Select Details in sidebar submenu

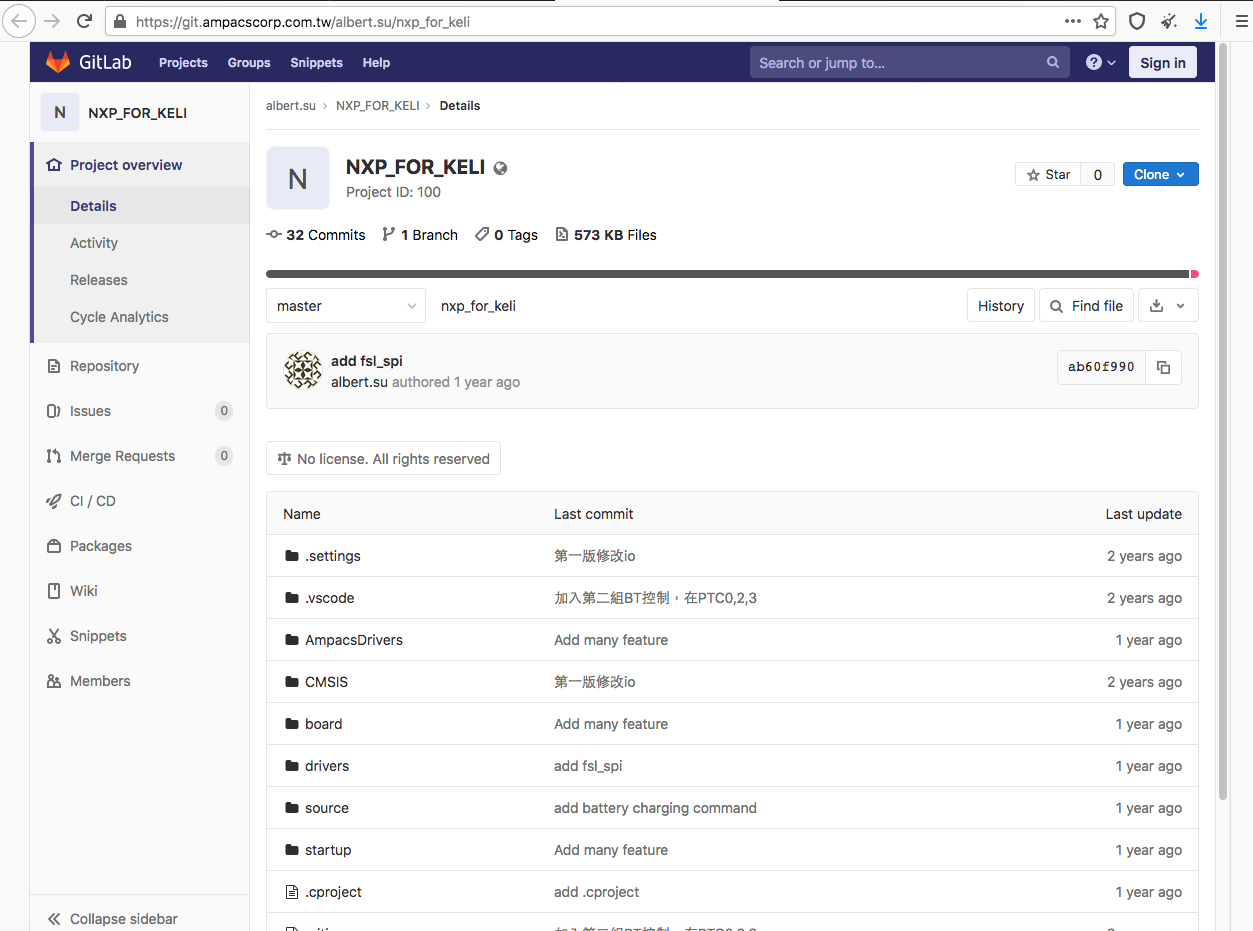(93, 206)
